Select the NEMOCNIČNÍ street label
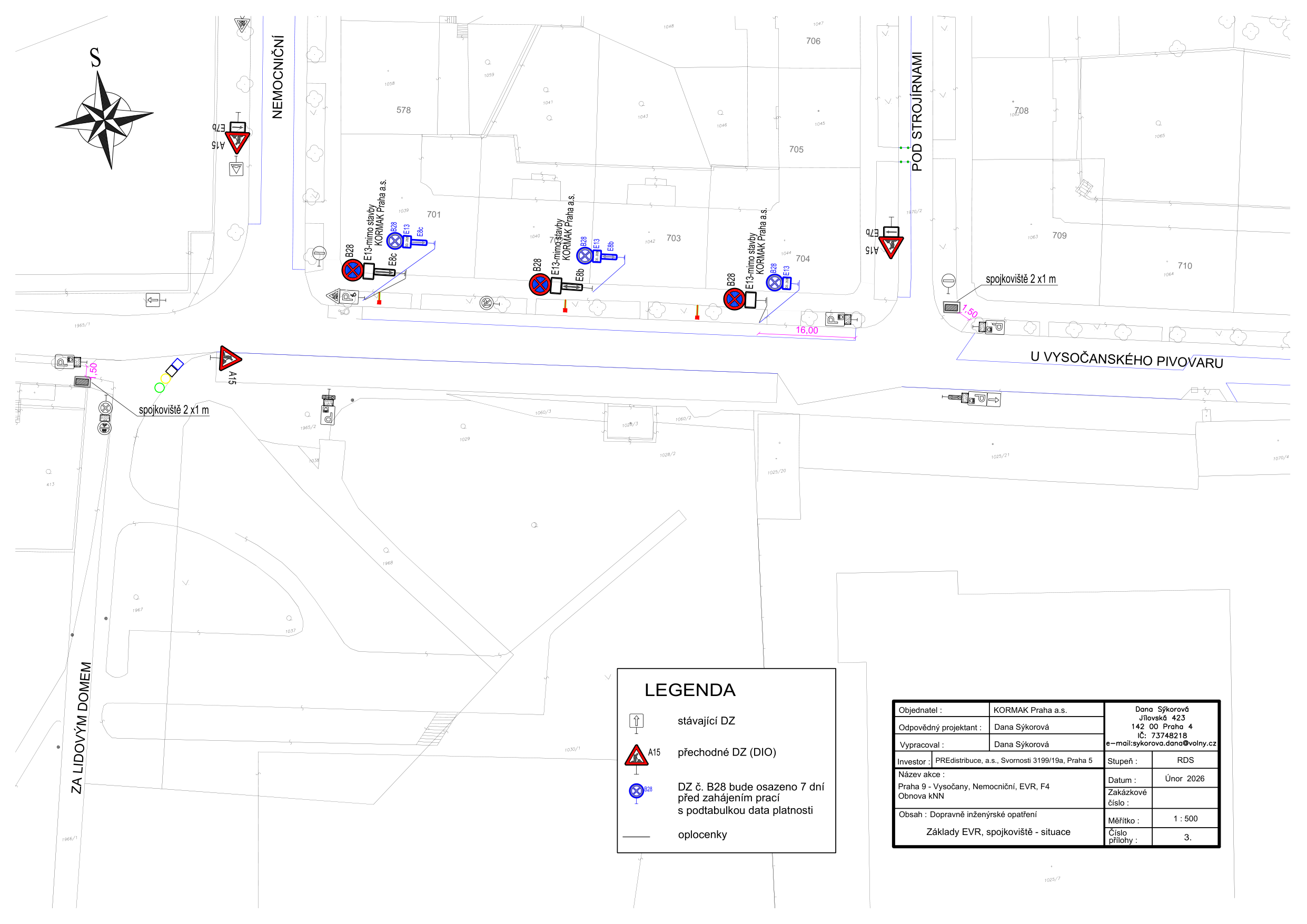Screen dimensions: 1307x924 (x=277, y=77)
